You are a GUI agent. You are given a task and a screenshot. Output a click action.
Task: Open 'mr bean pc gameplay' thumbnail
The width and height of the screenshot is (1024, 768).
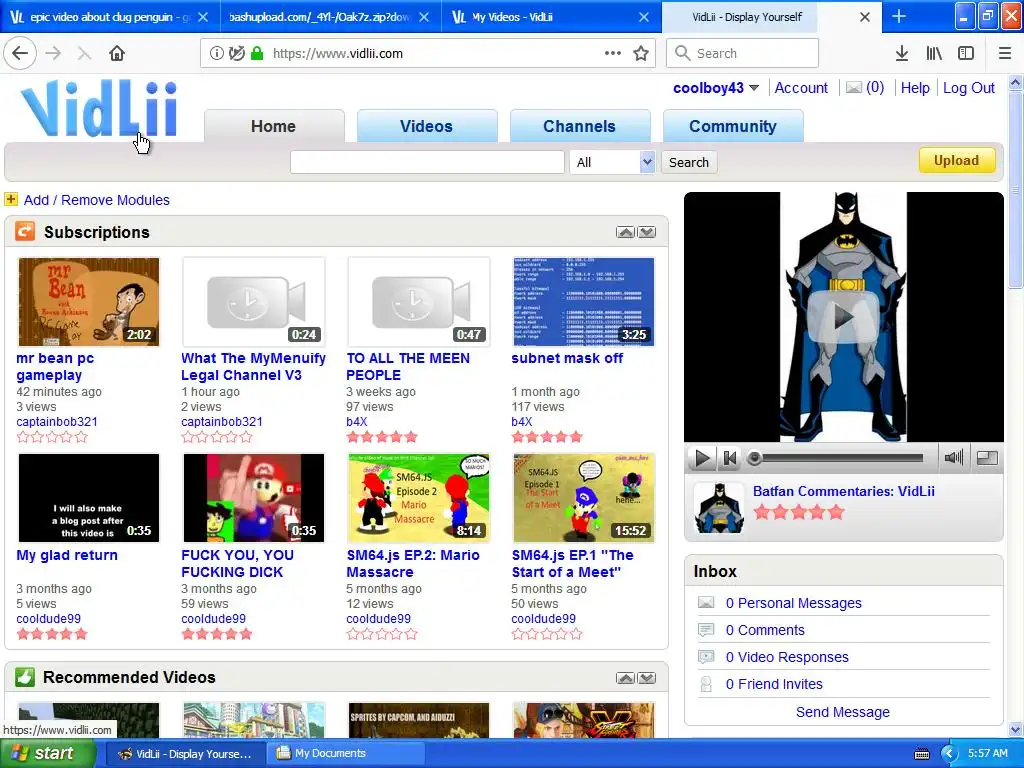(x=89, y=302)
